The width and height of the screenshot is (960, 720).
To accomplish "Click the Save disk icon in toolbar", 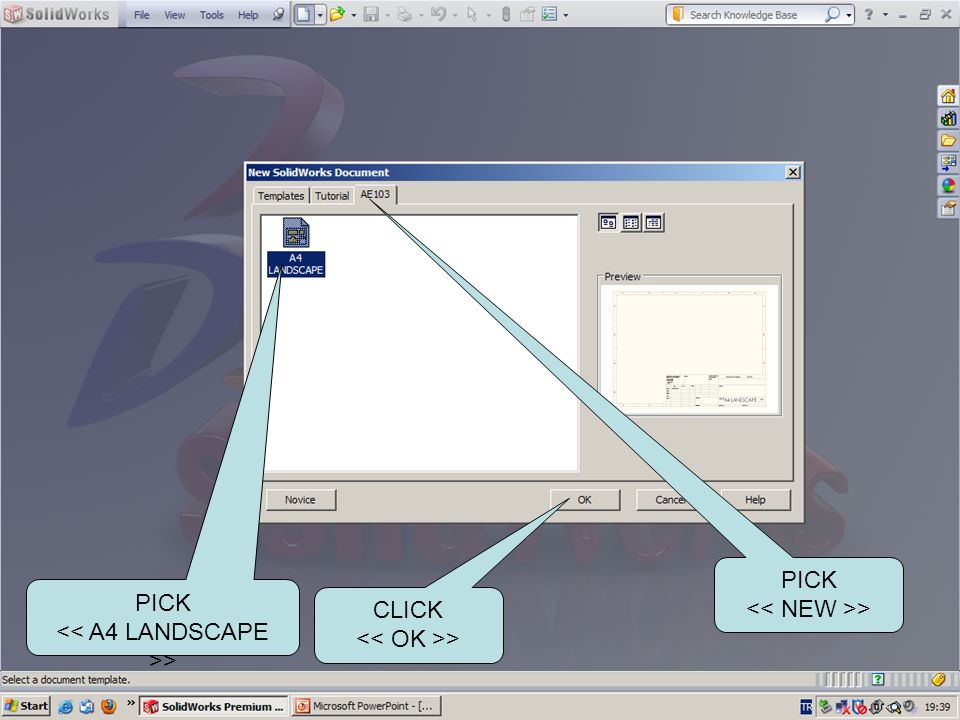I will 371,14.
